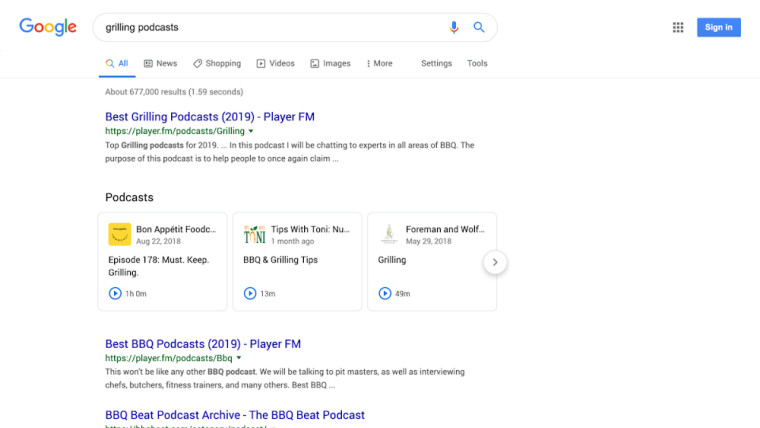The image size is (760, 428).
Task: Select the All tab
Action: [117, 63]
